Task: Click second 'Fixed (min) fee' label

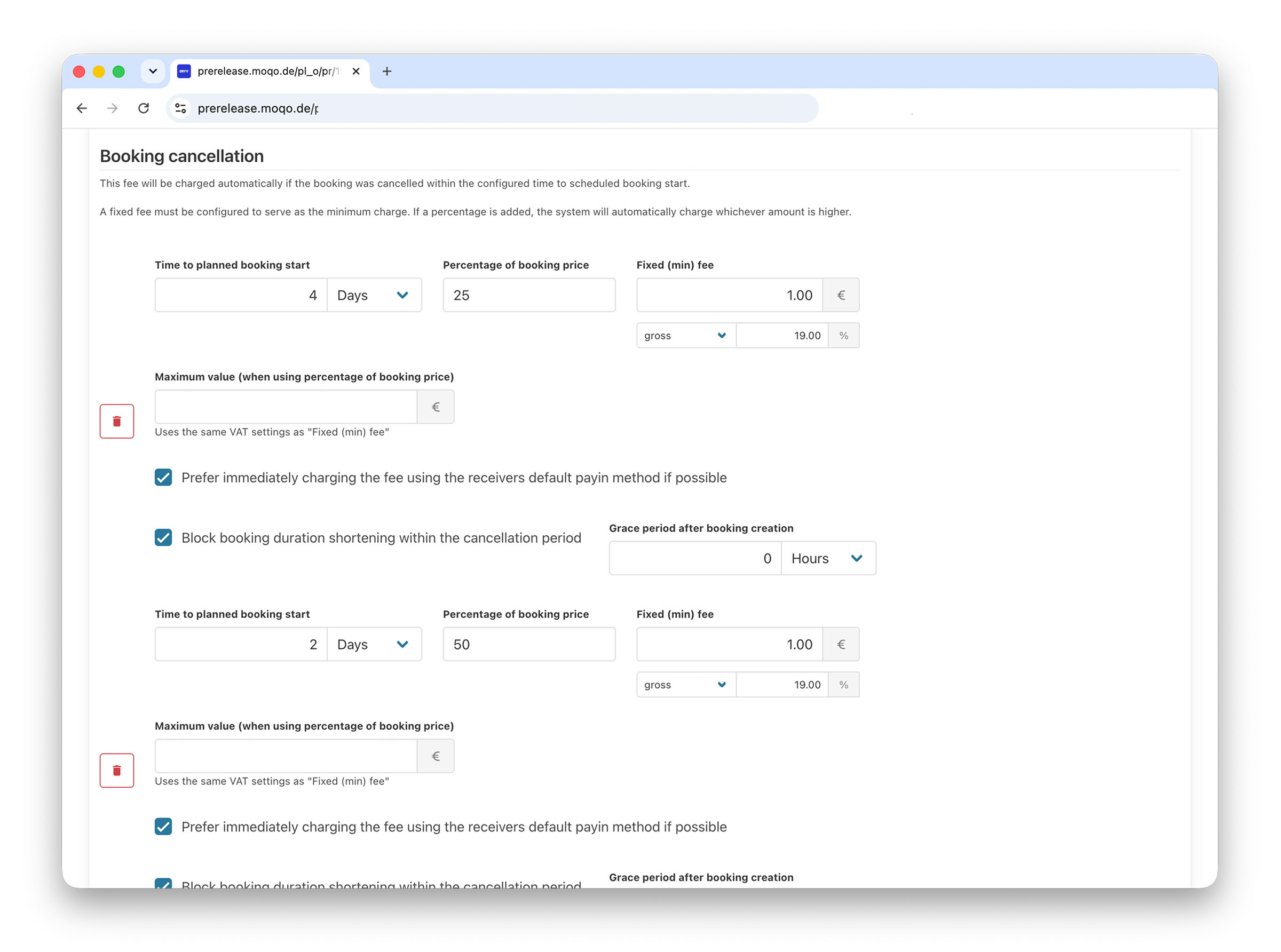Action: 675,614
